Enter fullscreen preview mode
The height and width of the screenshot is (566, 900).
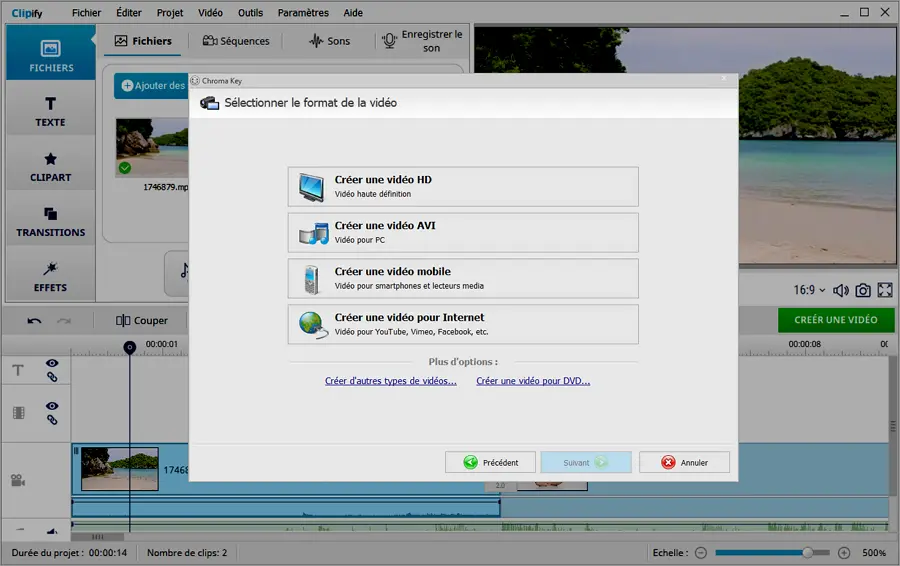[x=885, y=290]
